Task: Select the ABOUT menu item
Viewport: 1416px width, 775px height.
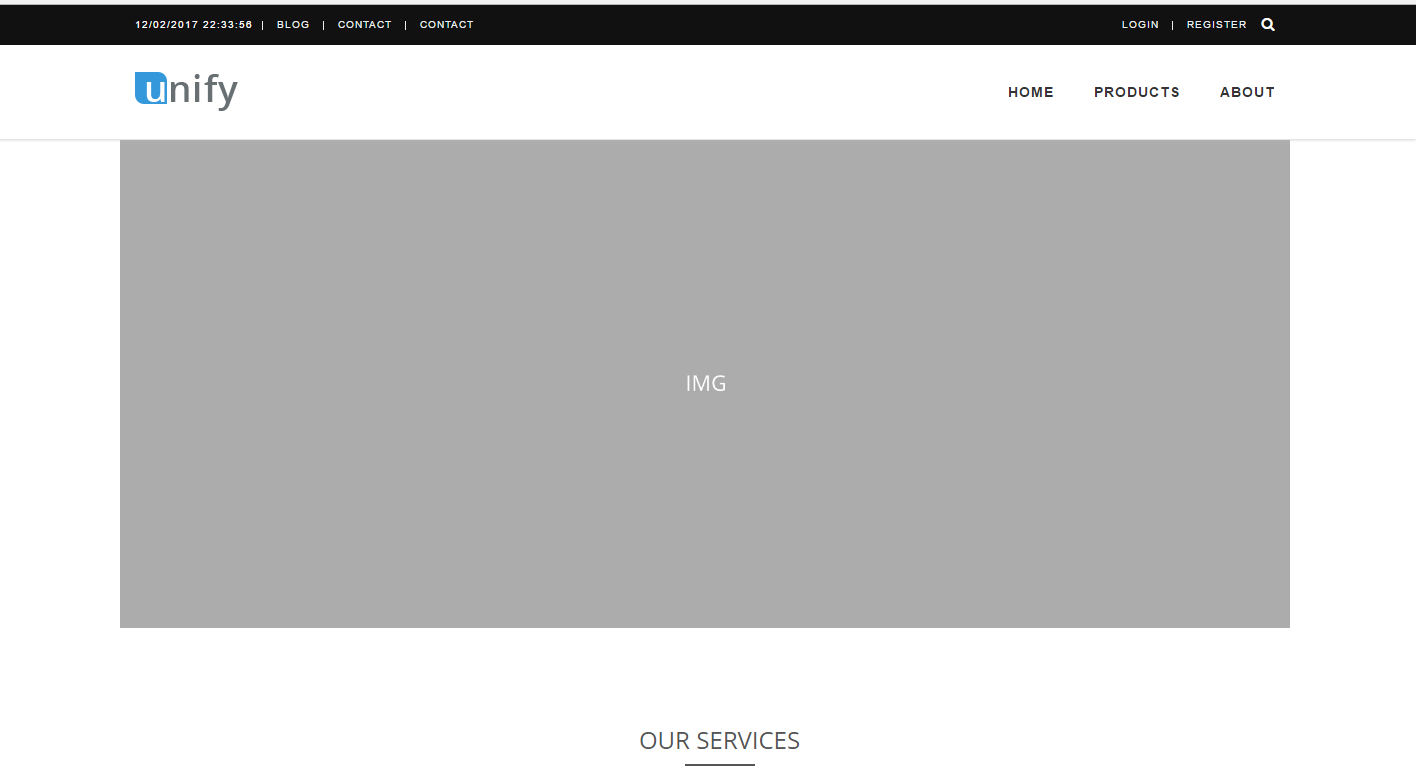Action: [x=1247, y=92]
